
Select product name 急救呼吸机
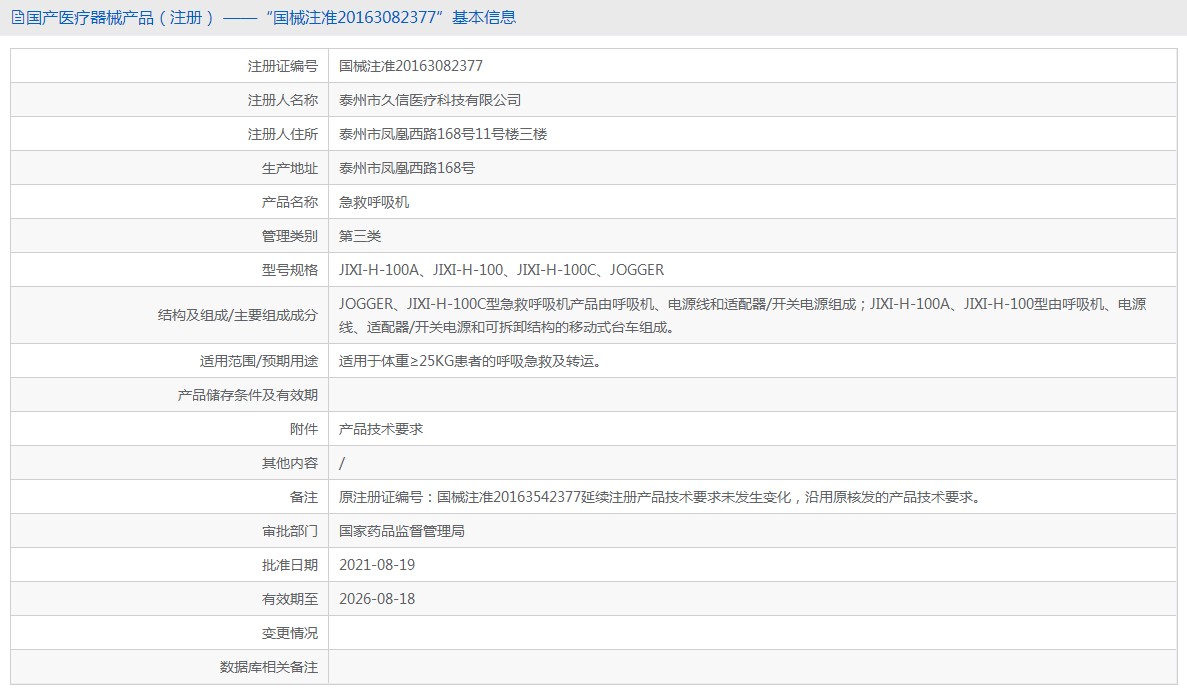[374, 202]
